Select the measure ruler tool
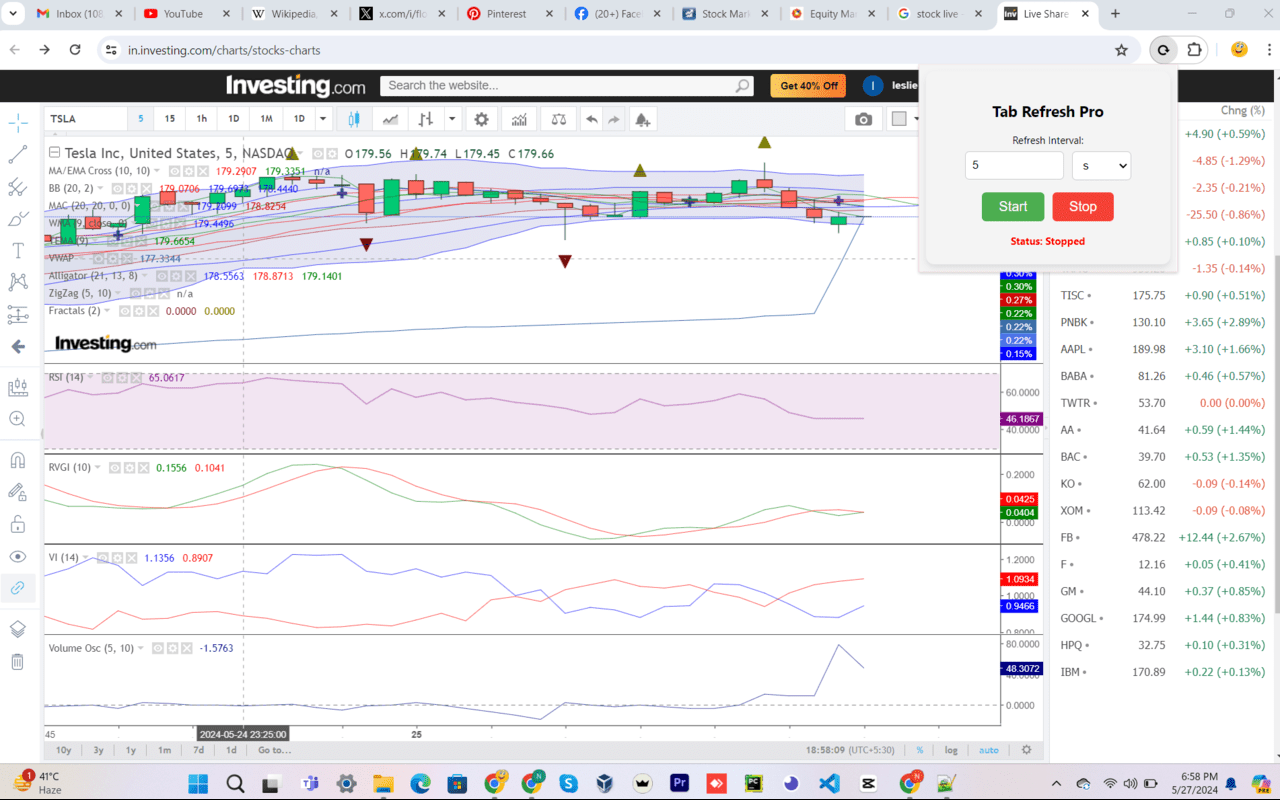This screenshot has width=1280, height=800. (x=18, y=387)
